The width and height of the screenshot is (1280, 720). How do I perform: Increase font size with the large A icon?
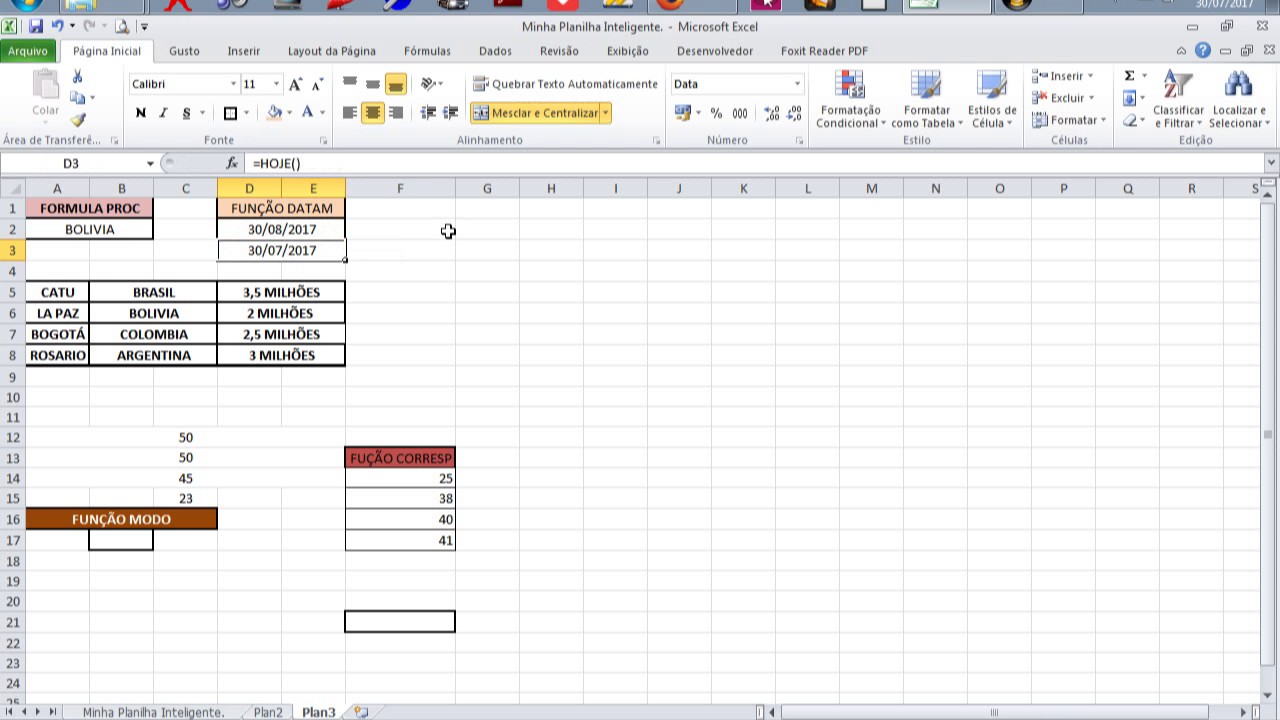click(x=295, y=85)
